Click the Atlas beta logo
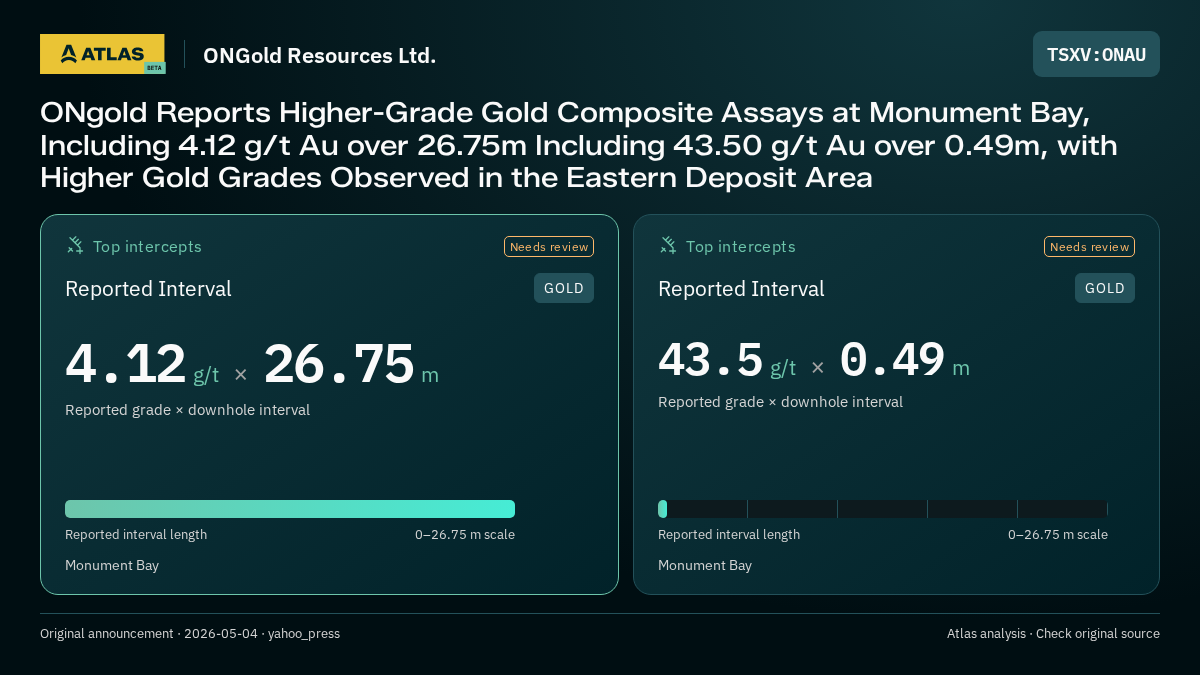Screen dimensions: 1200x675 [x=103, y=54]
